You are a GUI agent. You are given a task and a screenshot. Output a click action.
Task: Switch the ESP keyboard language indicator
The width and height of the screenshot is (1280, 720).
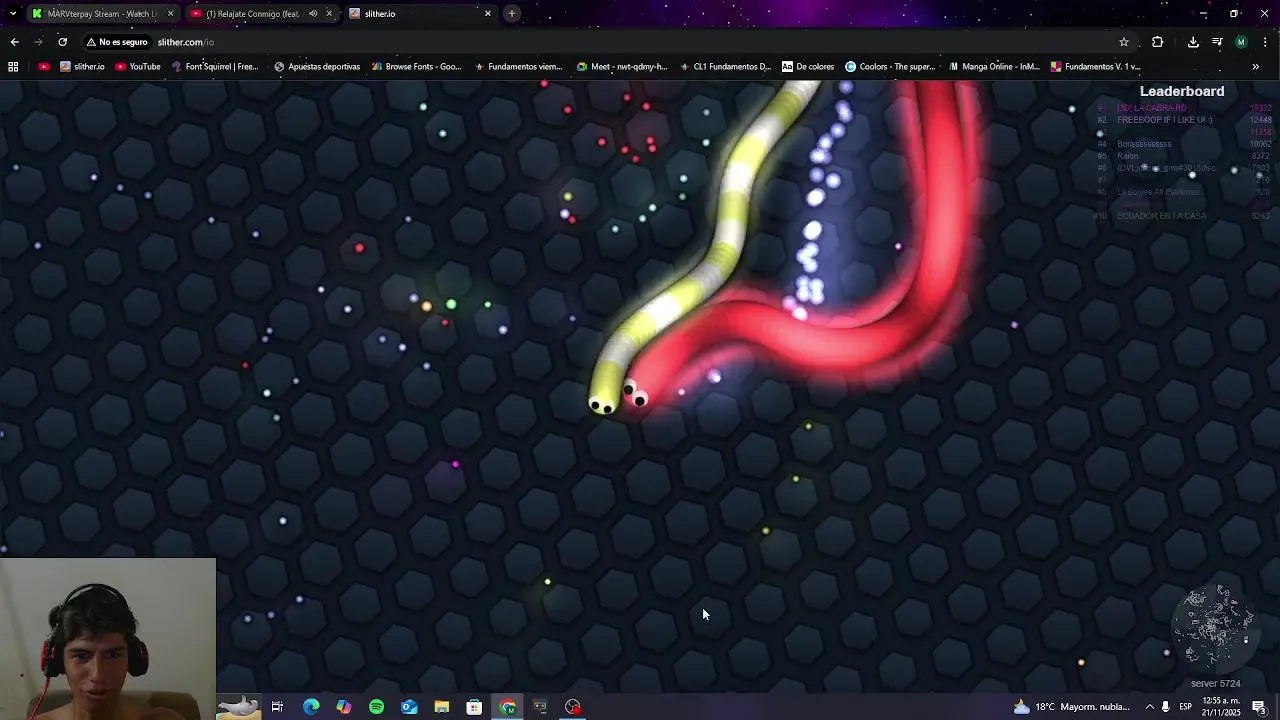click(x=1185, y=707)
